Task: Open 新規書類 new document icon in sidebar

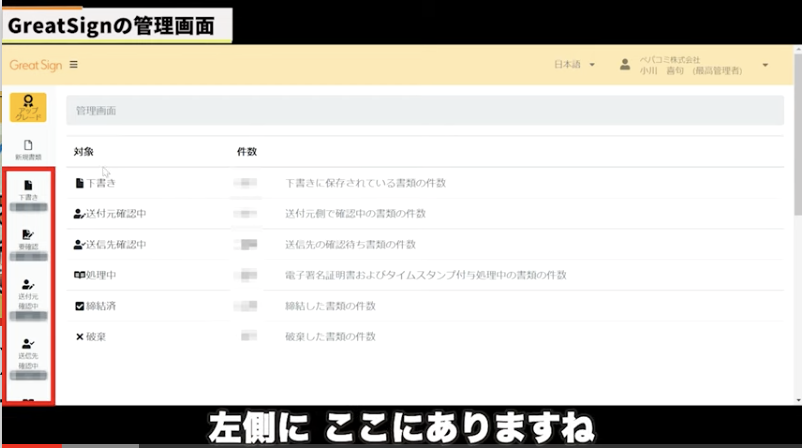Action: click(x=28, y=149)
